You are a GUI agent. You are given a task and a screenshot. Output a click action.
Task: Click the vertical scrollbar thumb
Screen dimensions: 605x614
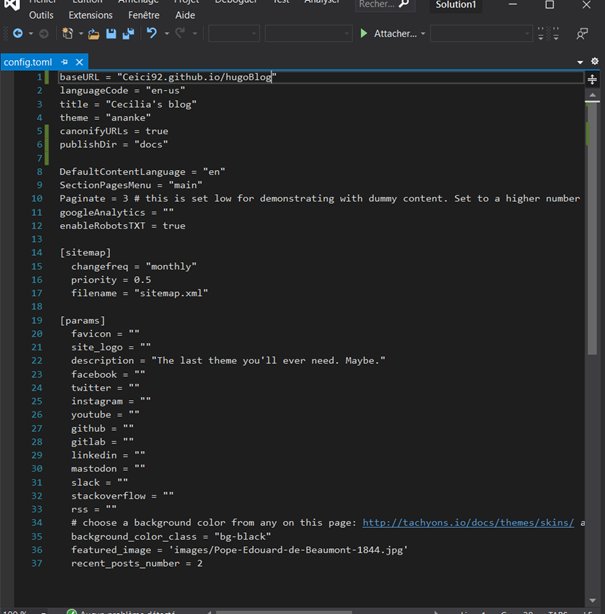(x=592, y=229)
